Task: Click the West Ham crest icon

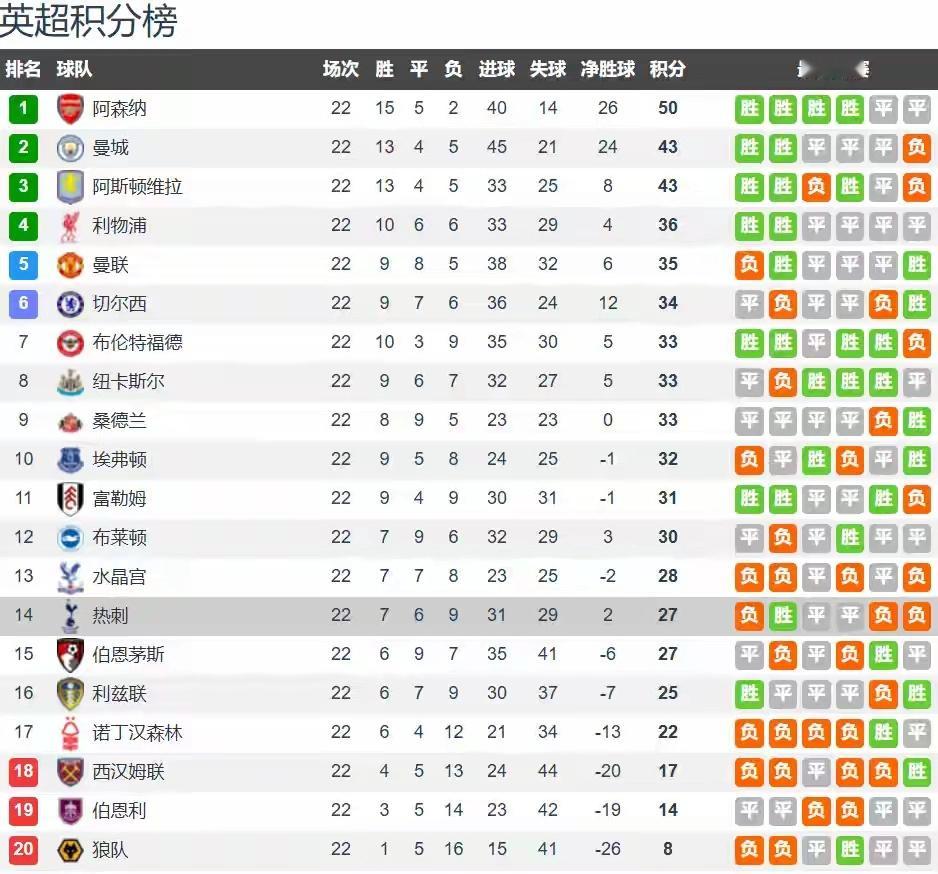Action: [x=70, y=772]
